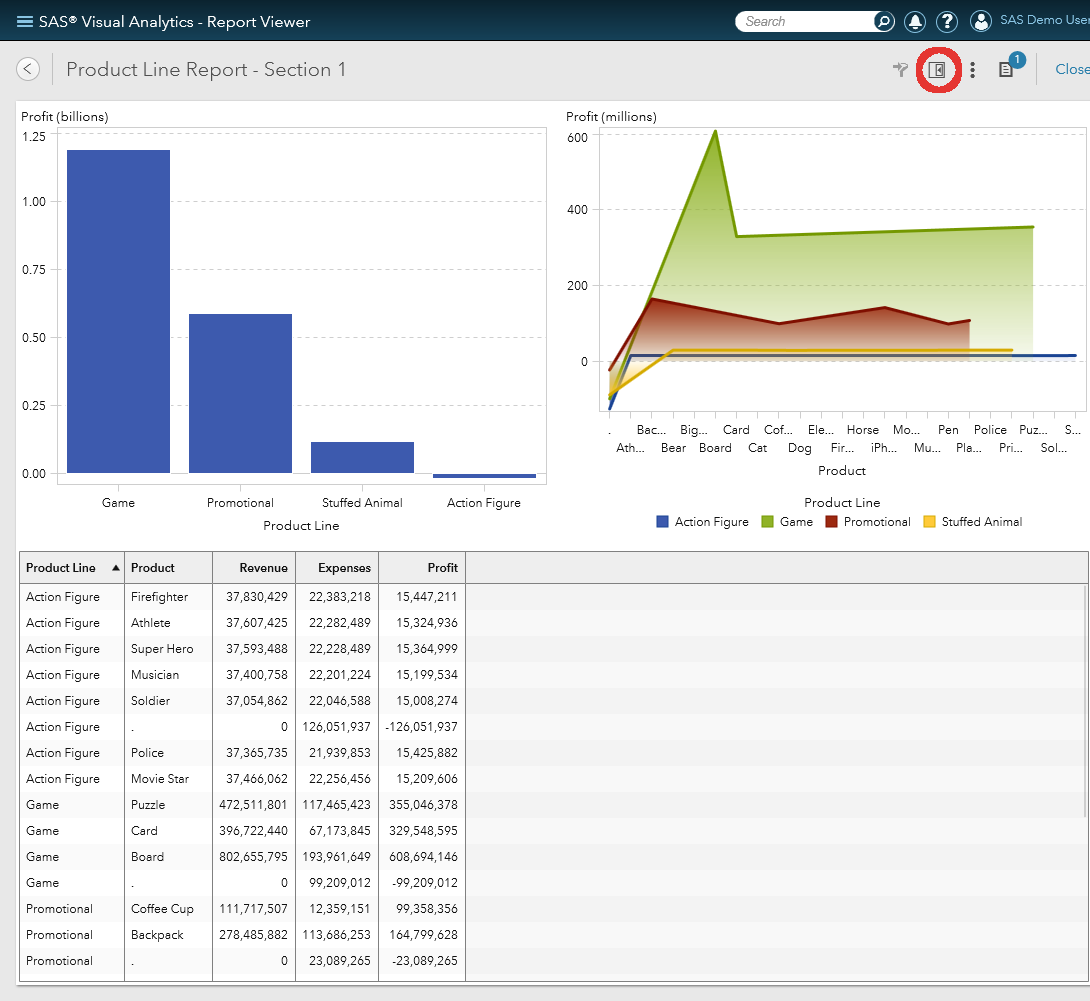The image size is (1090, 1001).
Task: Click the grayed guided-analysis arrow icon
Action: tap(899, 69)
